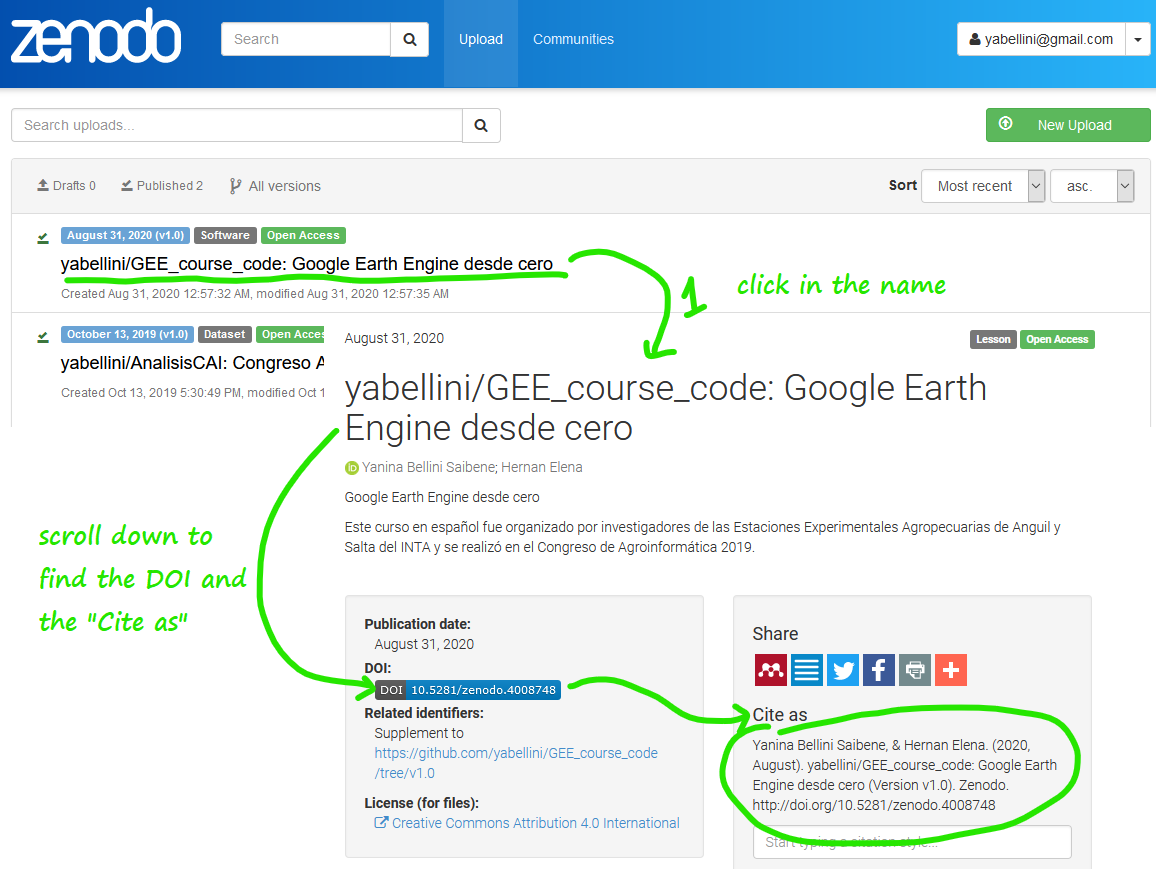1156x869 pixels.
Task: Click the published check icon for AnalisisCAI
Action: click(43, 336)
